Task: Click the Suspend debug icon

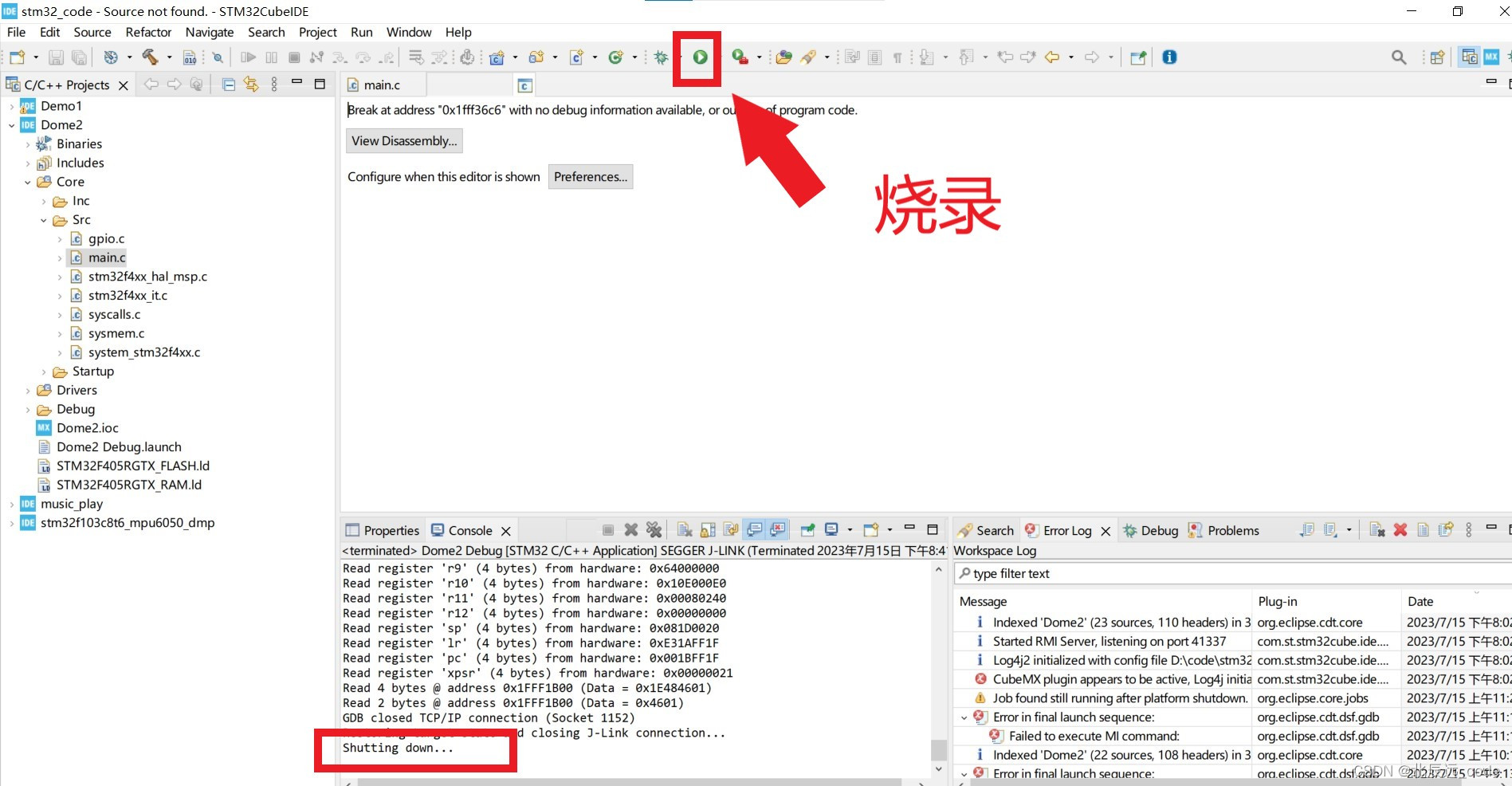Action: coord(271,57)
